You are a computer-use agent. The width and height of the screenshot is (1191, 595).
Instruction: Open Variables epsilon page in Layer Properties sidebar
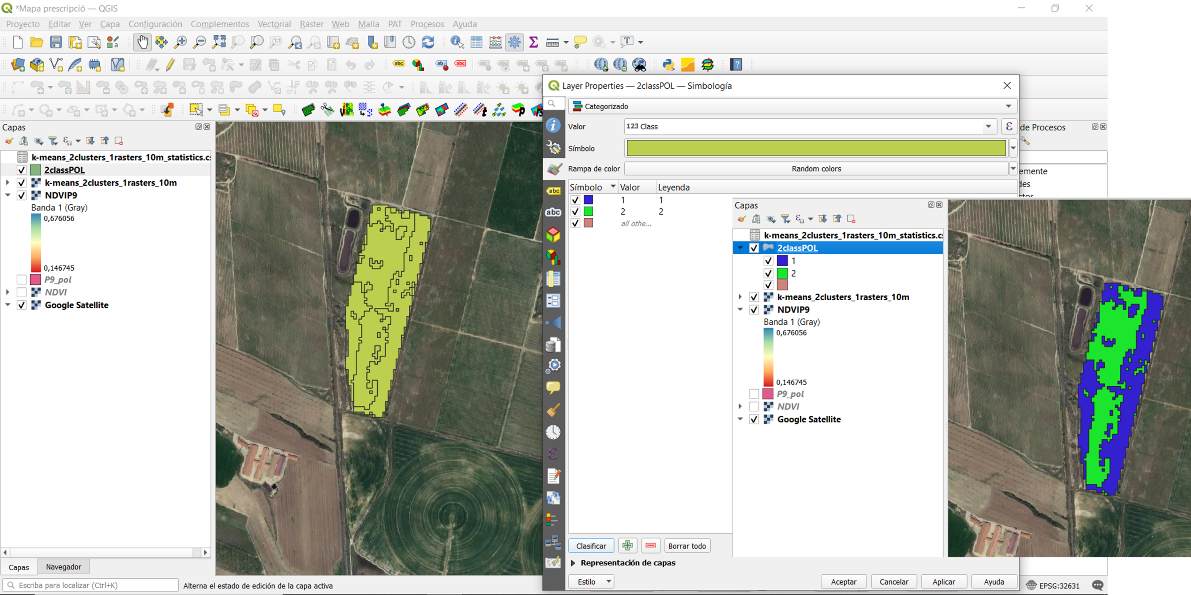click(554, 454)
